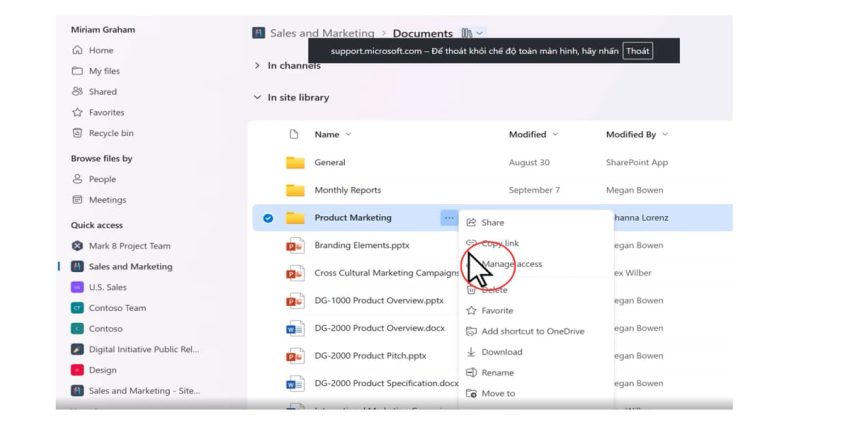Choose Delete from the context menu
850x425 pixels.
tap(487, 289)
